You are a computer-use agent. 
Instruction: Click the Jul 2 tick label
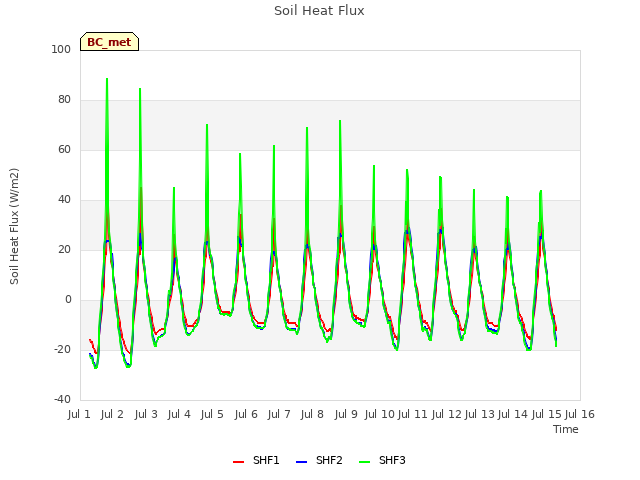pyautogui.click(x=112, y=414)
